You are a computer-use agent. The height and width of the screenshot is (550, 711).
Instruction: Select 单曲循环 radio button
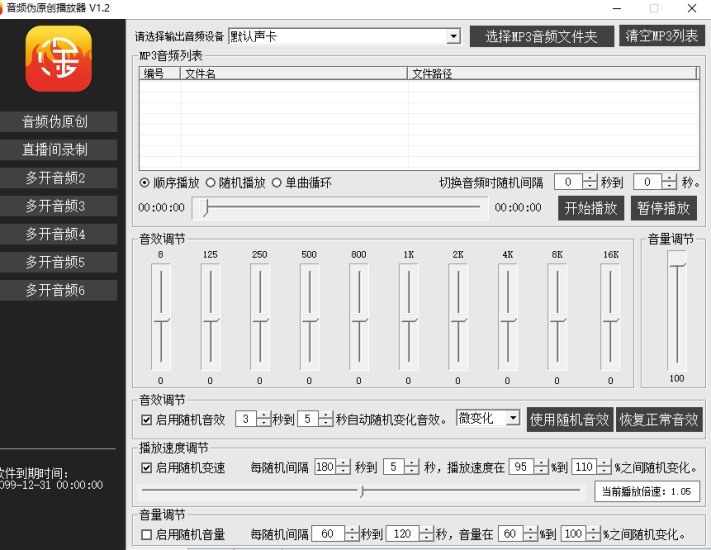click(302, 183)
